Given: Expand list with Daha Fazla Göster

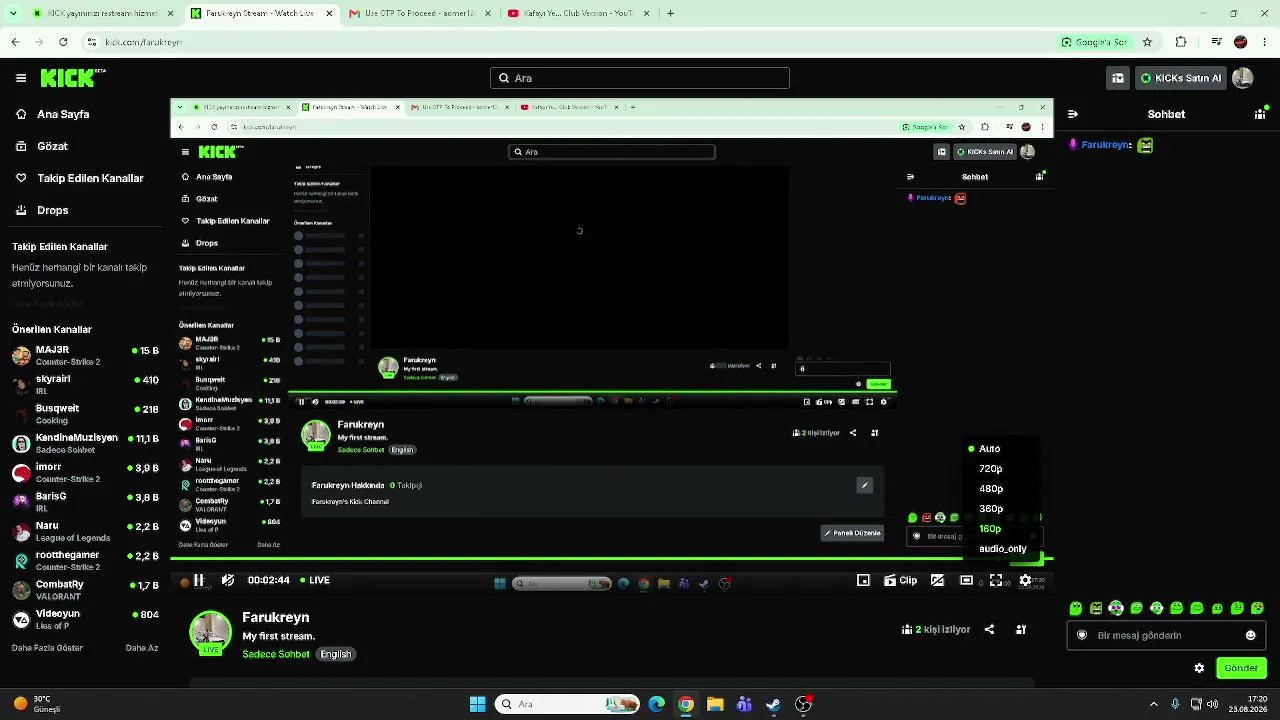Looking at the screenshot, I should point(47,648).
